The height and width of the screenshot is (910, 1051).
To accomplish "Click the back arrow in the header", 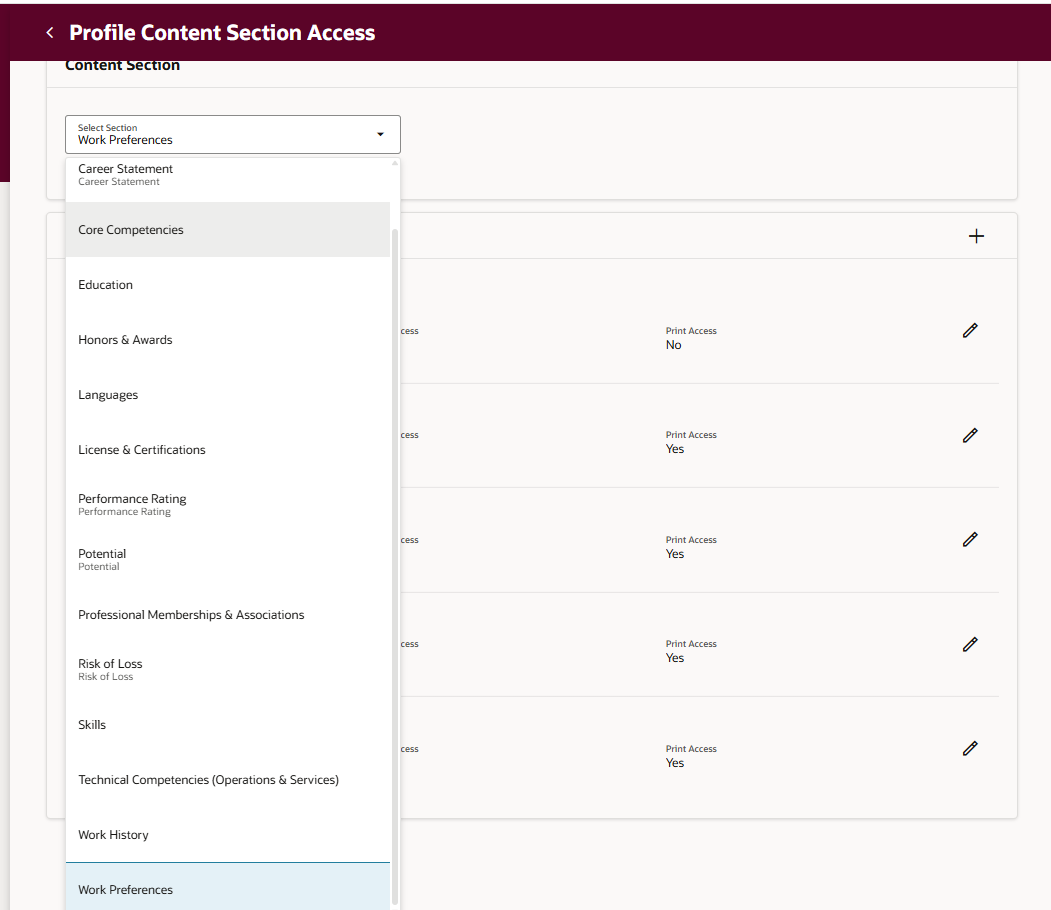I will [49, 33].
